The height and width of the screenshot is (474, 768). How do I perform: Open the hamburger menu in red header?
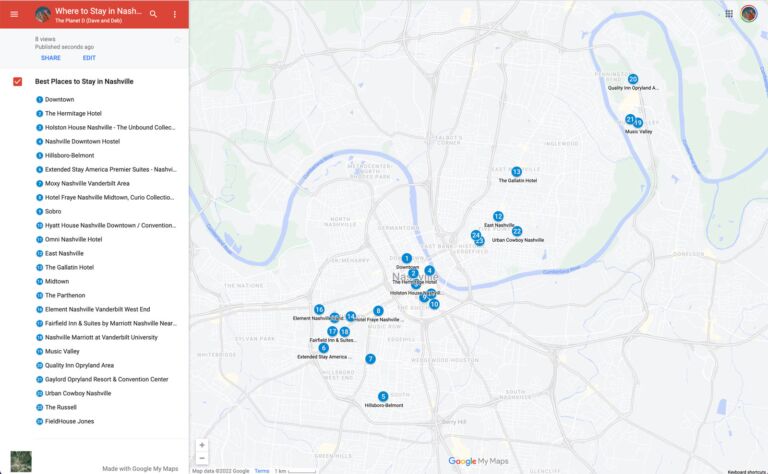tap(14, 14)
